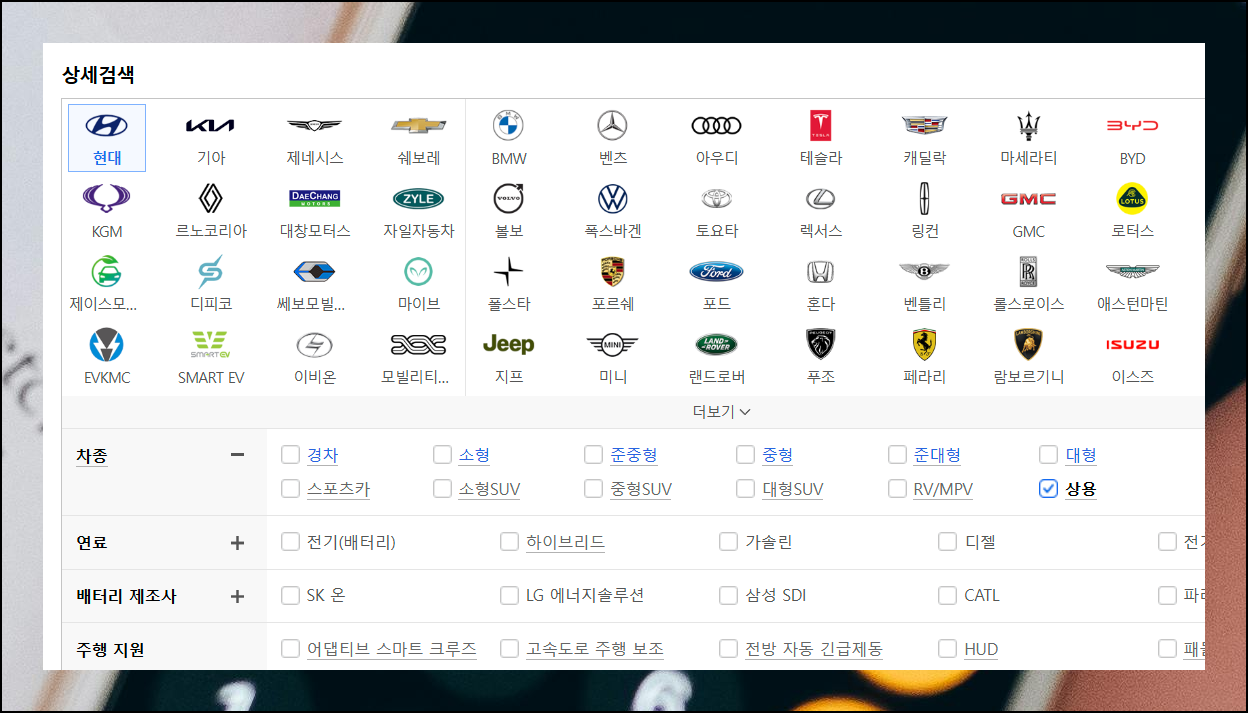The width and height of the screenshot is (1248, 713).
Task: Click the BMW brand logo
Action: pyautogui.click(x=509, y=126)
